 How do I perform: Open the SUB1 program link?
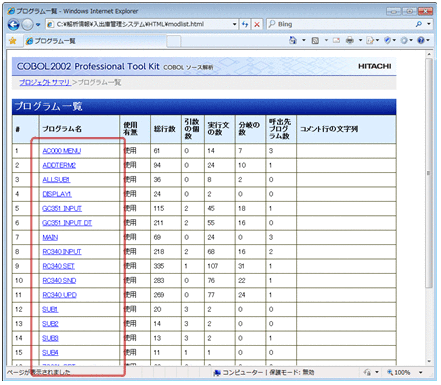[50, 309]
